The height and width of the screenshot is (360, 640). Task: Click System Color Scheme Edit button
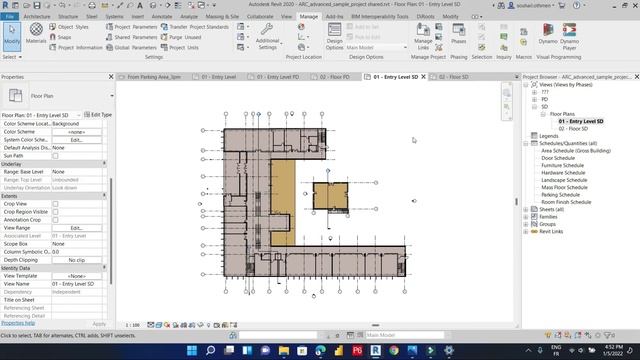tap(77, 140)
